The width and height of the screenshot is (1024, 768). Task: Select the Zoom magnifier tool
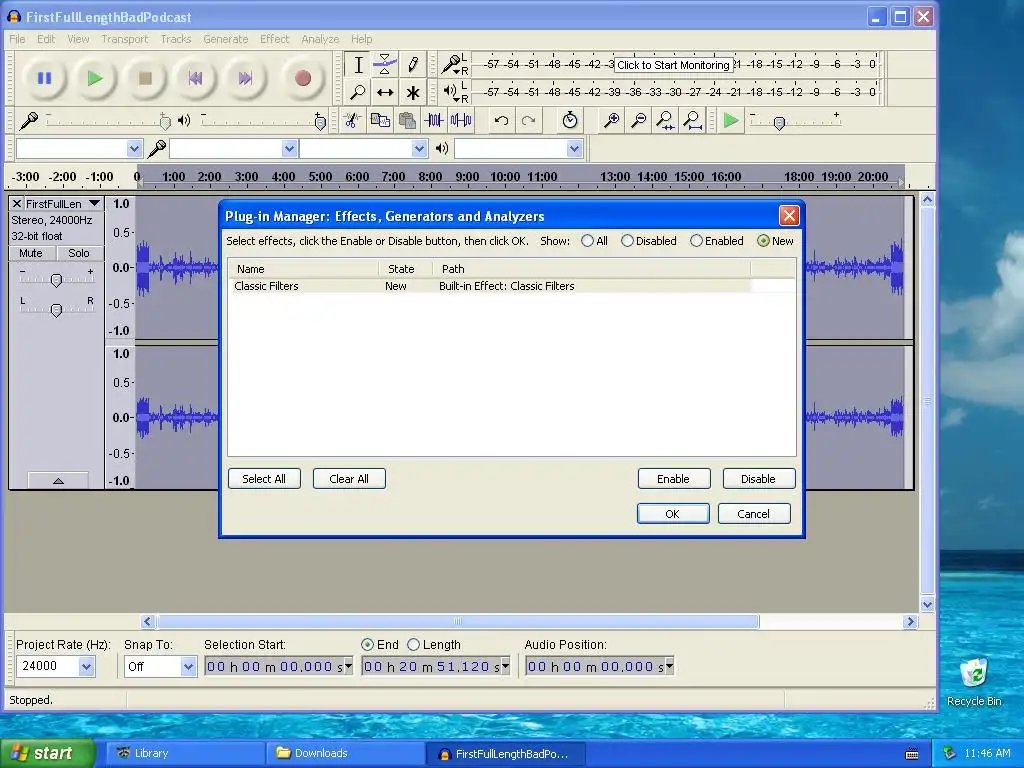pos(358,92)
